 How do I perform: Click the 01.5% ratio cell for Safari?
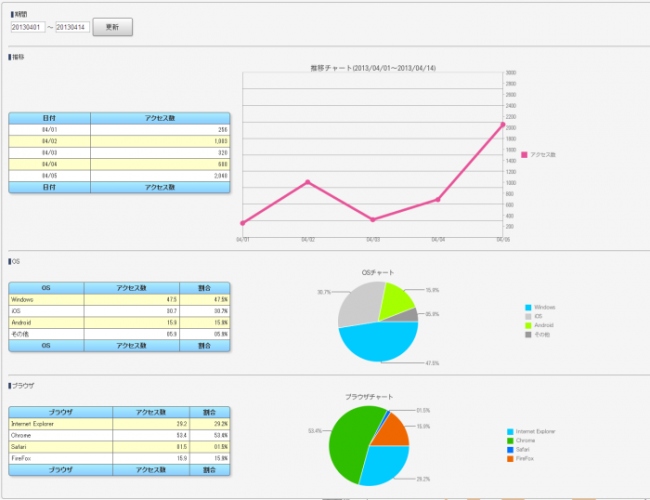[210, 447]
